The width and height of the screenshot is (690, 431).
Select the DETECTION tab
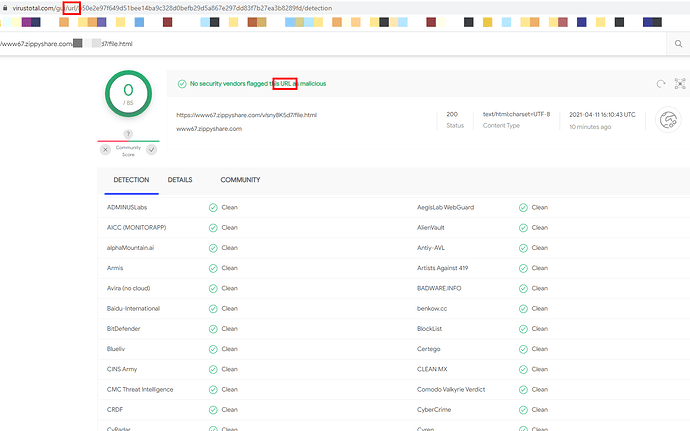131,180
